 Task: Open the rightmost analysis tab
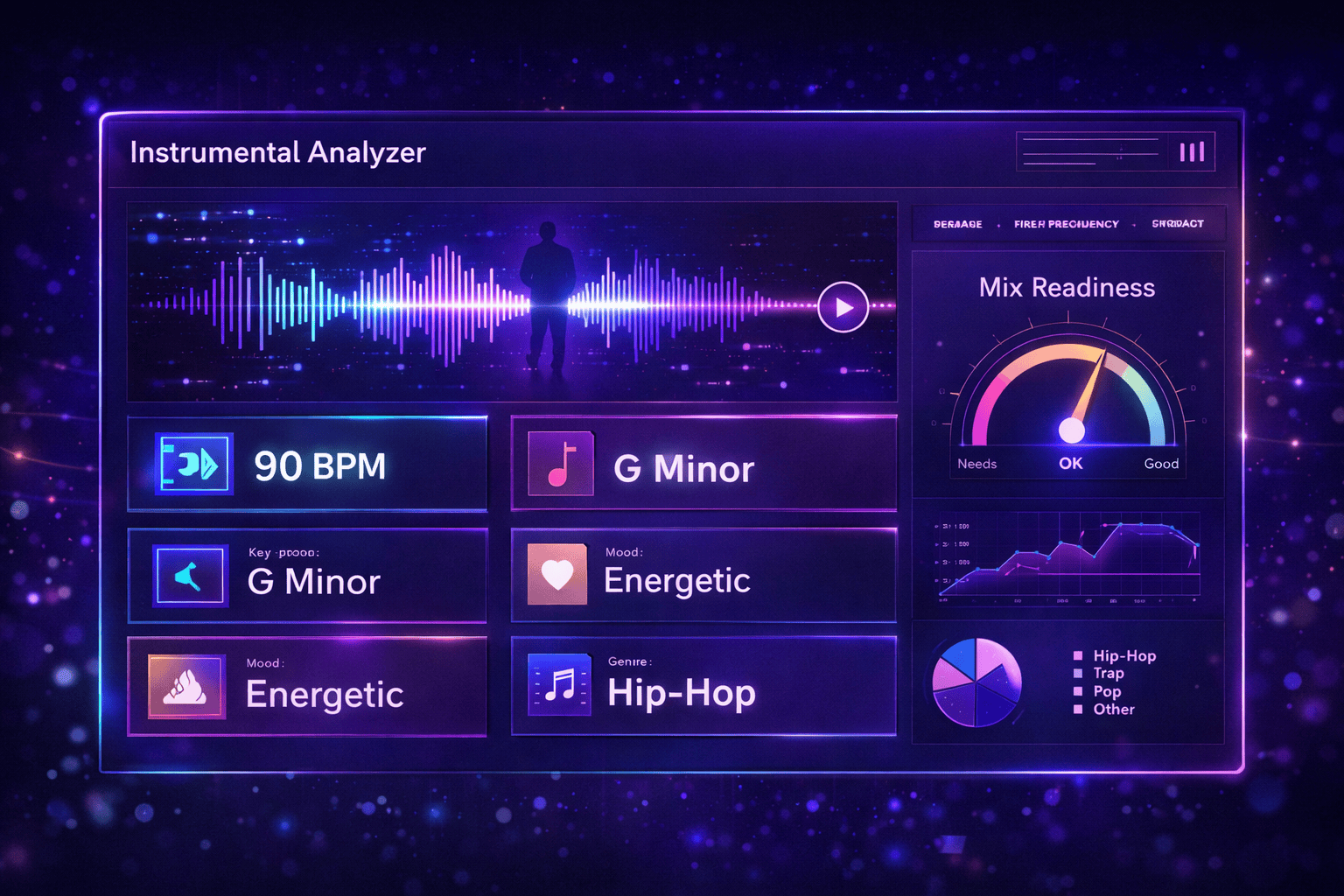[x=1177, y=224]
